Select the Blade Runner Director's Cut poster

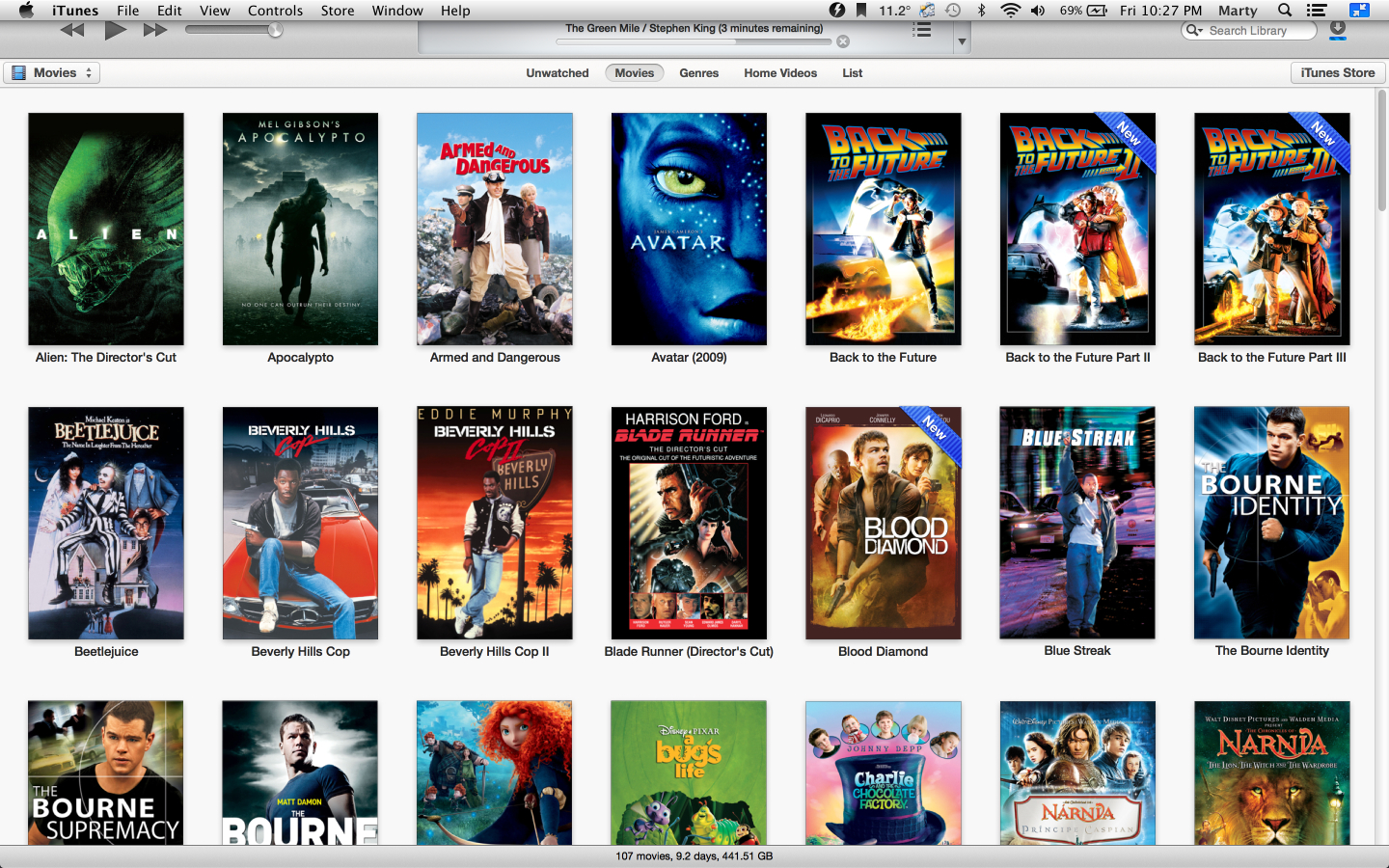tap(689, 523)
